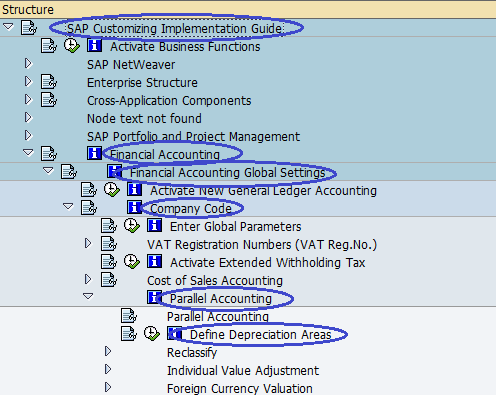The width and height of the screenshot is (496, 395).
Task: Open documentation icon for Company Code
Action: point(89,207)
